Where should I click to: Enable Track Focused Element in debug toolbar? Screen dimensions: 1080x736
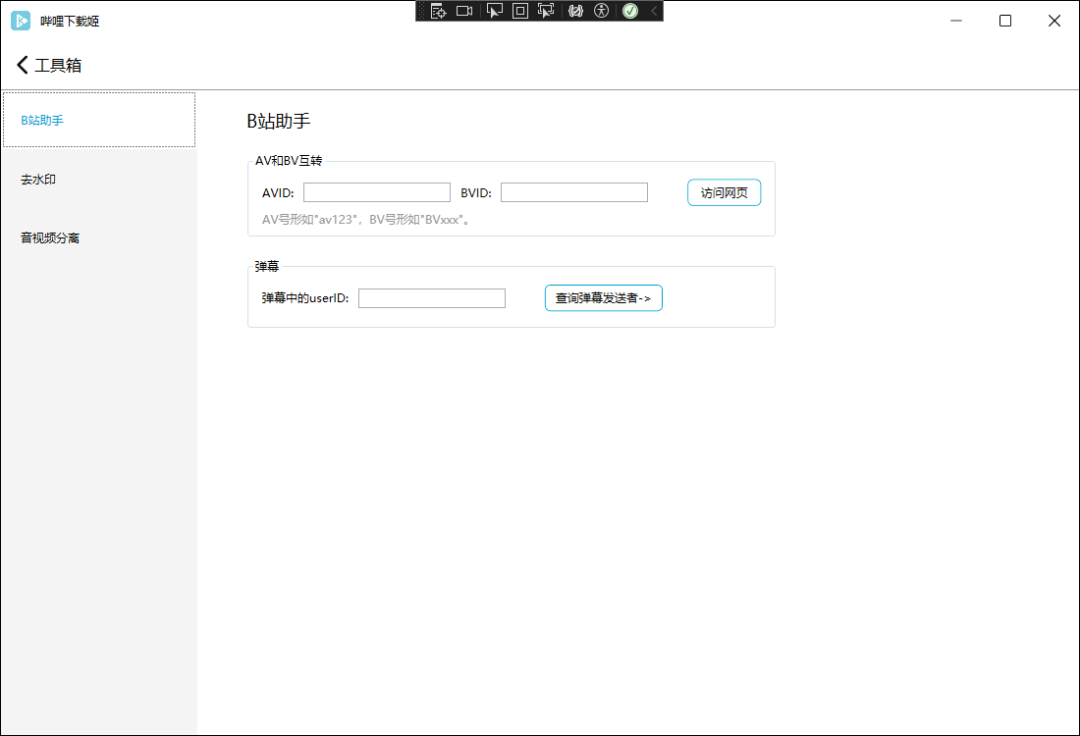(x=546, y=11)
